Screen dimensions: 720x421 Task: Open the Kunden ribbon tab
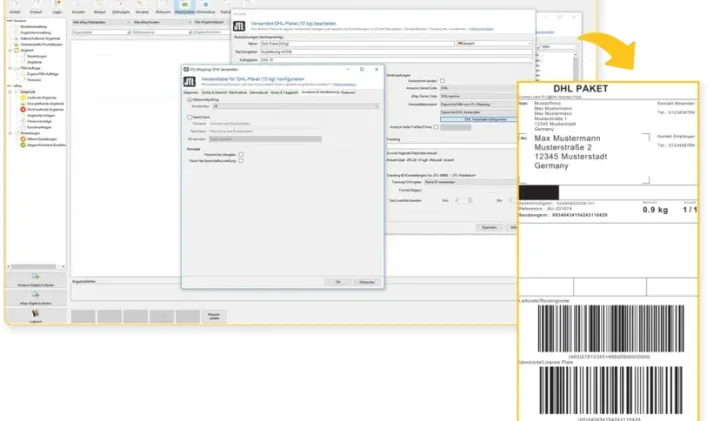(x=79, y=7)
